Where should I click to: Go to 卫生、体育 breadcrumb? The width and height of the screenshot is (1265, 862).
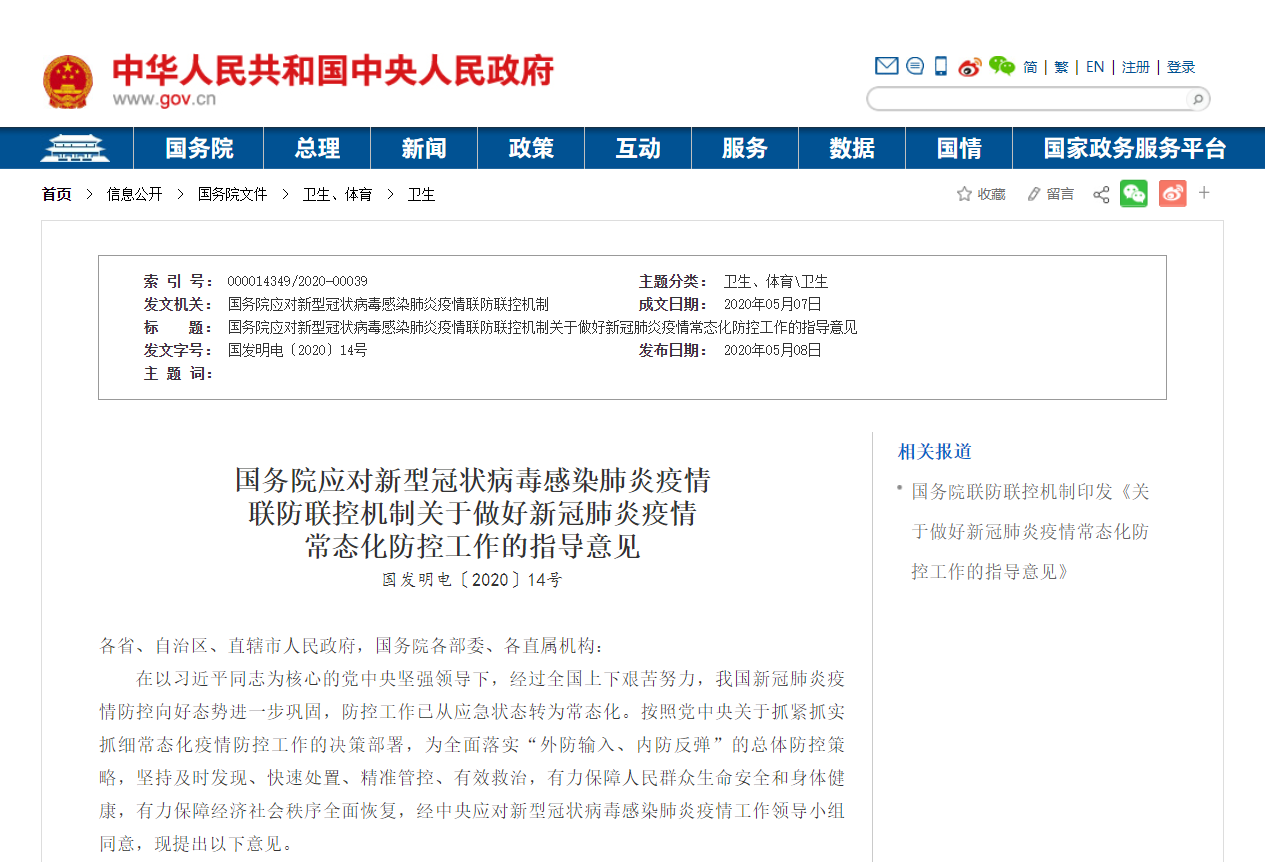(x=338, y=194)
